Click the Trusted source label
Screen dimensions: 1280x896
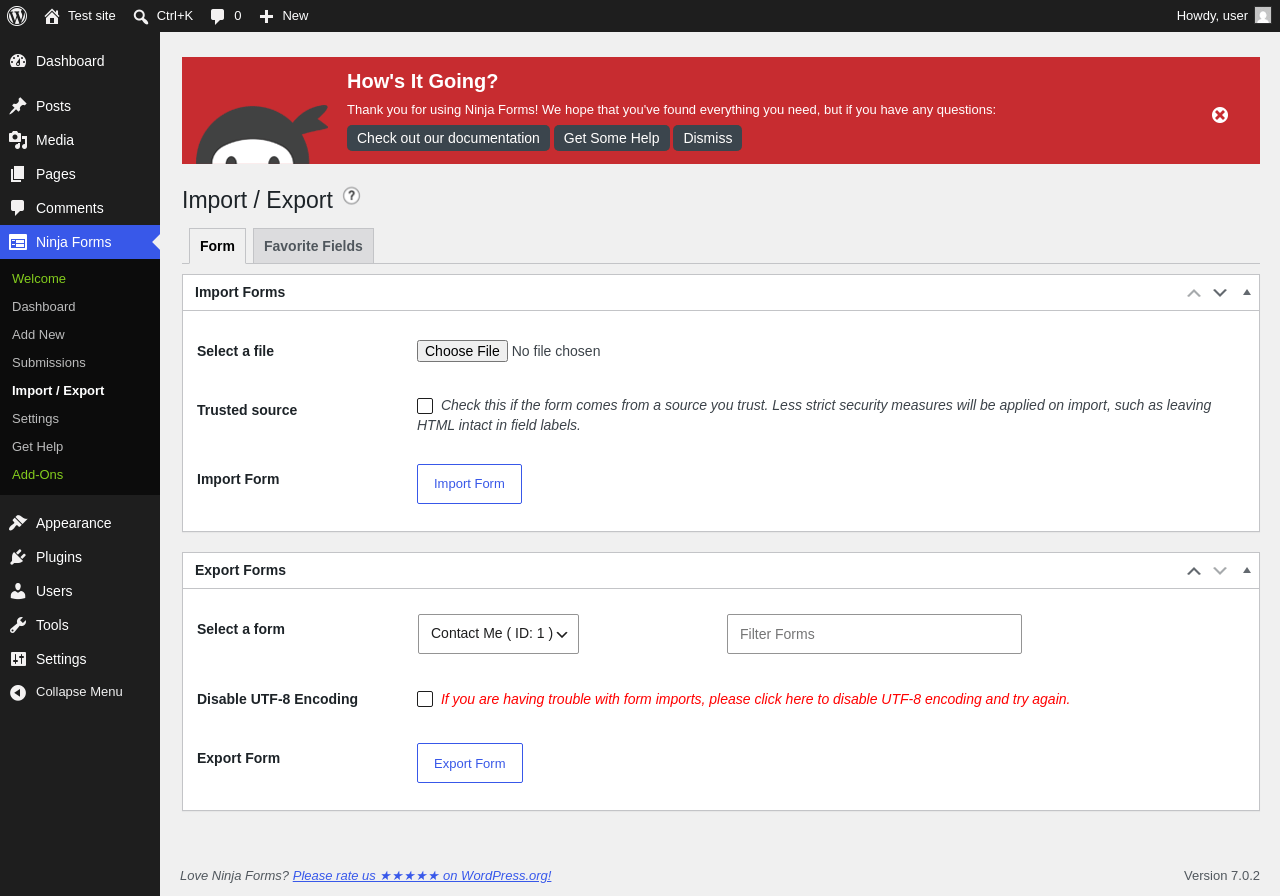point(247,410)
